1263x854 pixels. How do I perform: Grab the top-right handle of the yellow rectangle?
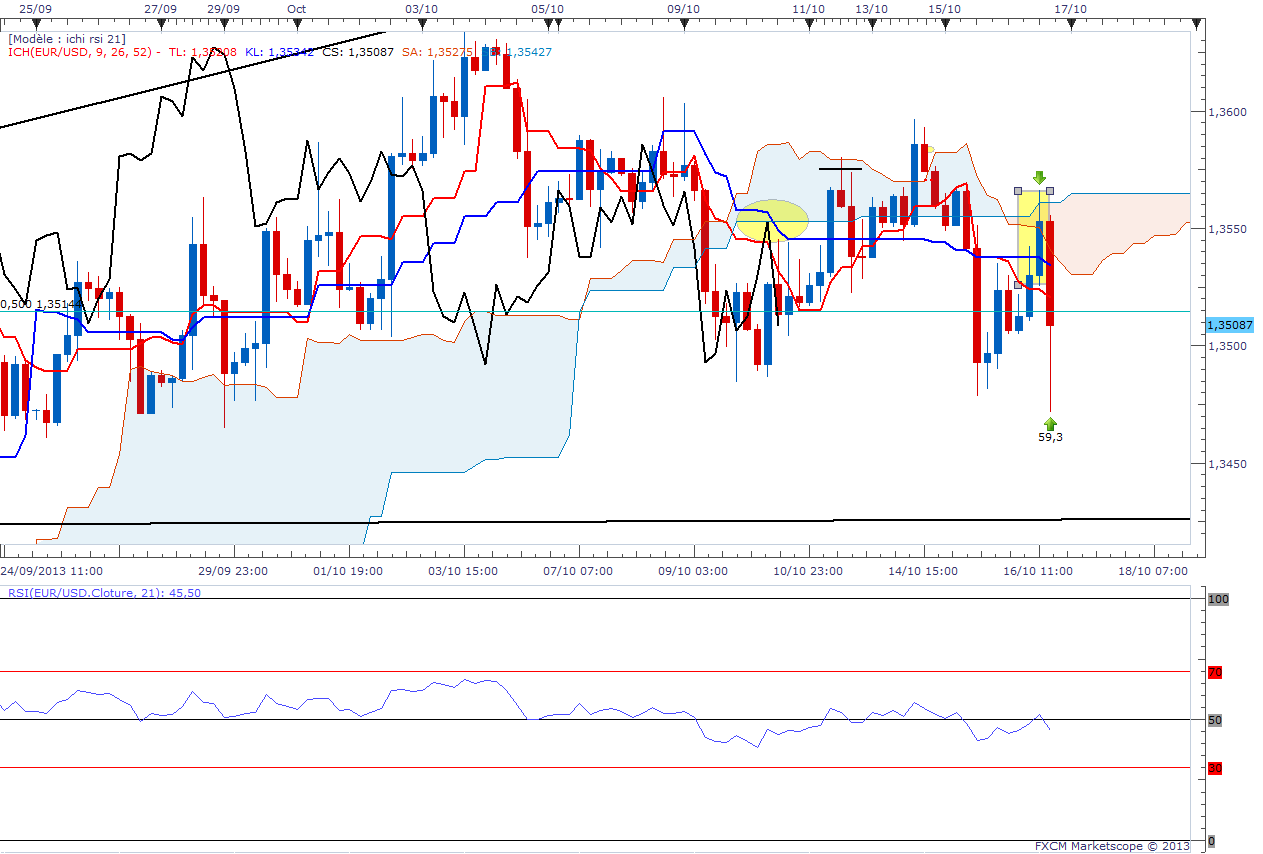click(x=1049, y=190)
